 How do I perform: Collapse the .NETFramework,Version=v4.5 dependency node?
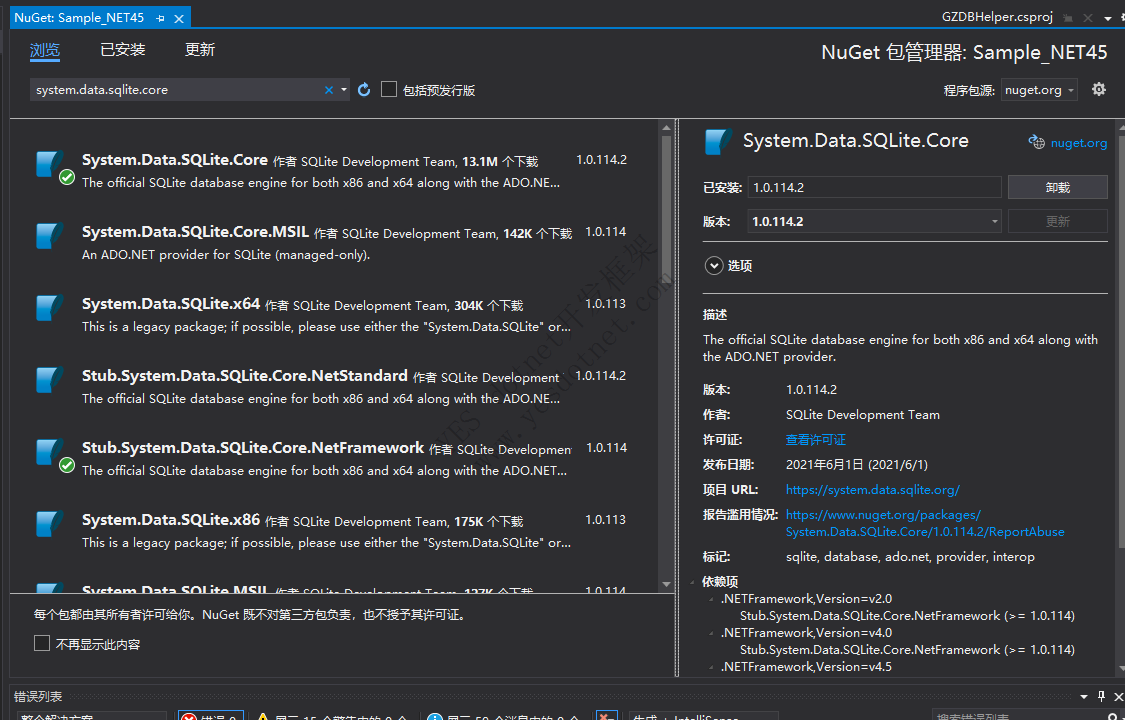[x=712, y=667]
